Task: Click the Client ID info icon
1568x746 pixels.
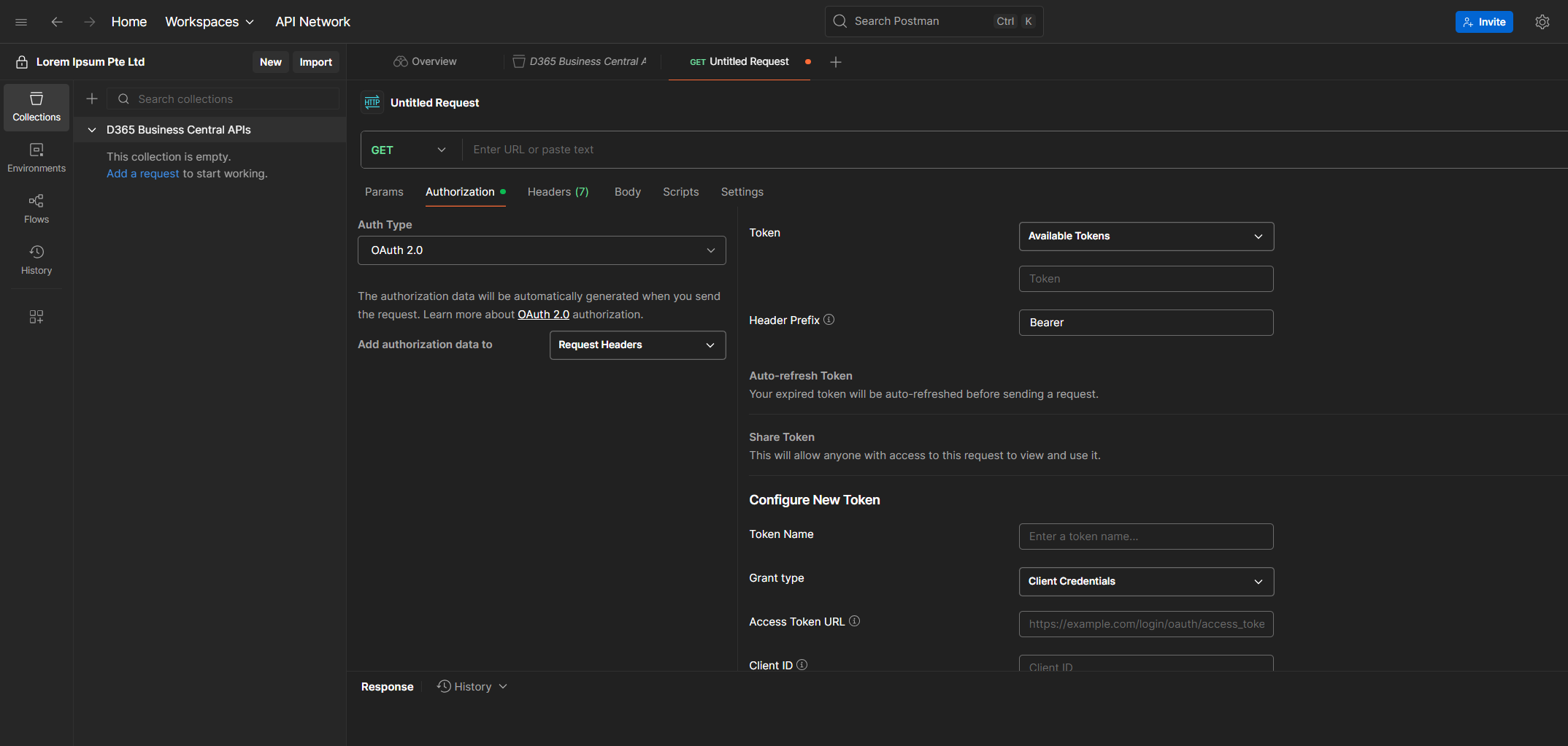Action: (x=802, y=665)
